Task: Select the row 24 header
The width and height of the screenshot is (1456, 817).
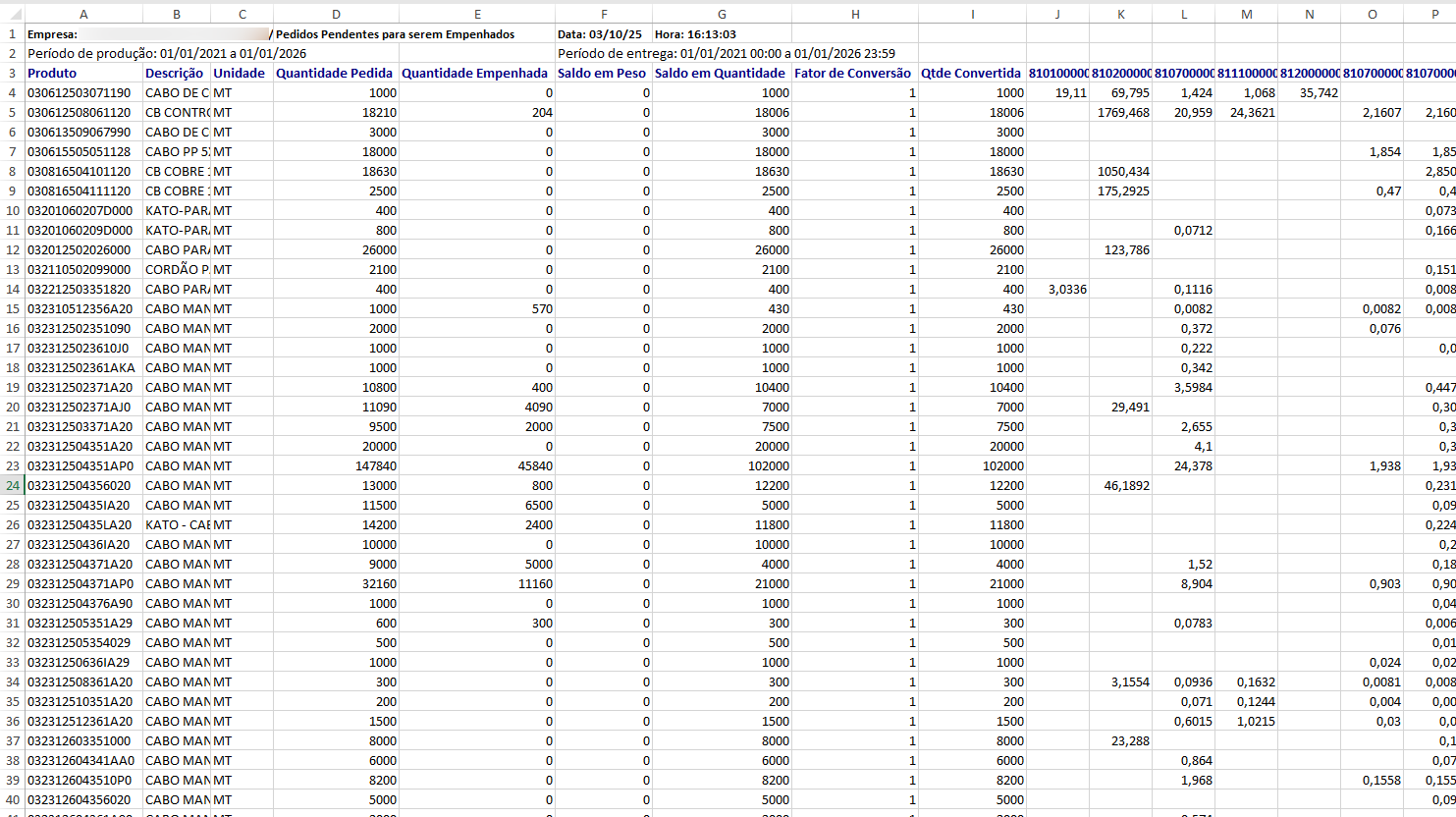Action: (x=12, y=485)
